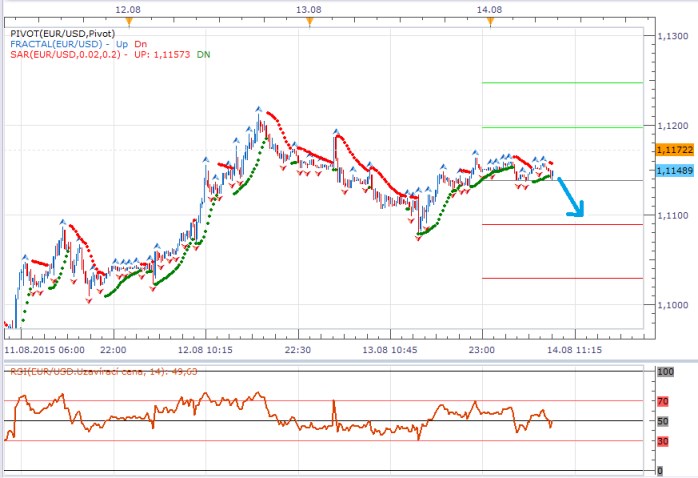Click the blue downward forecast arrow
698x478 pixels.
[x=571, y=197]
